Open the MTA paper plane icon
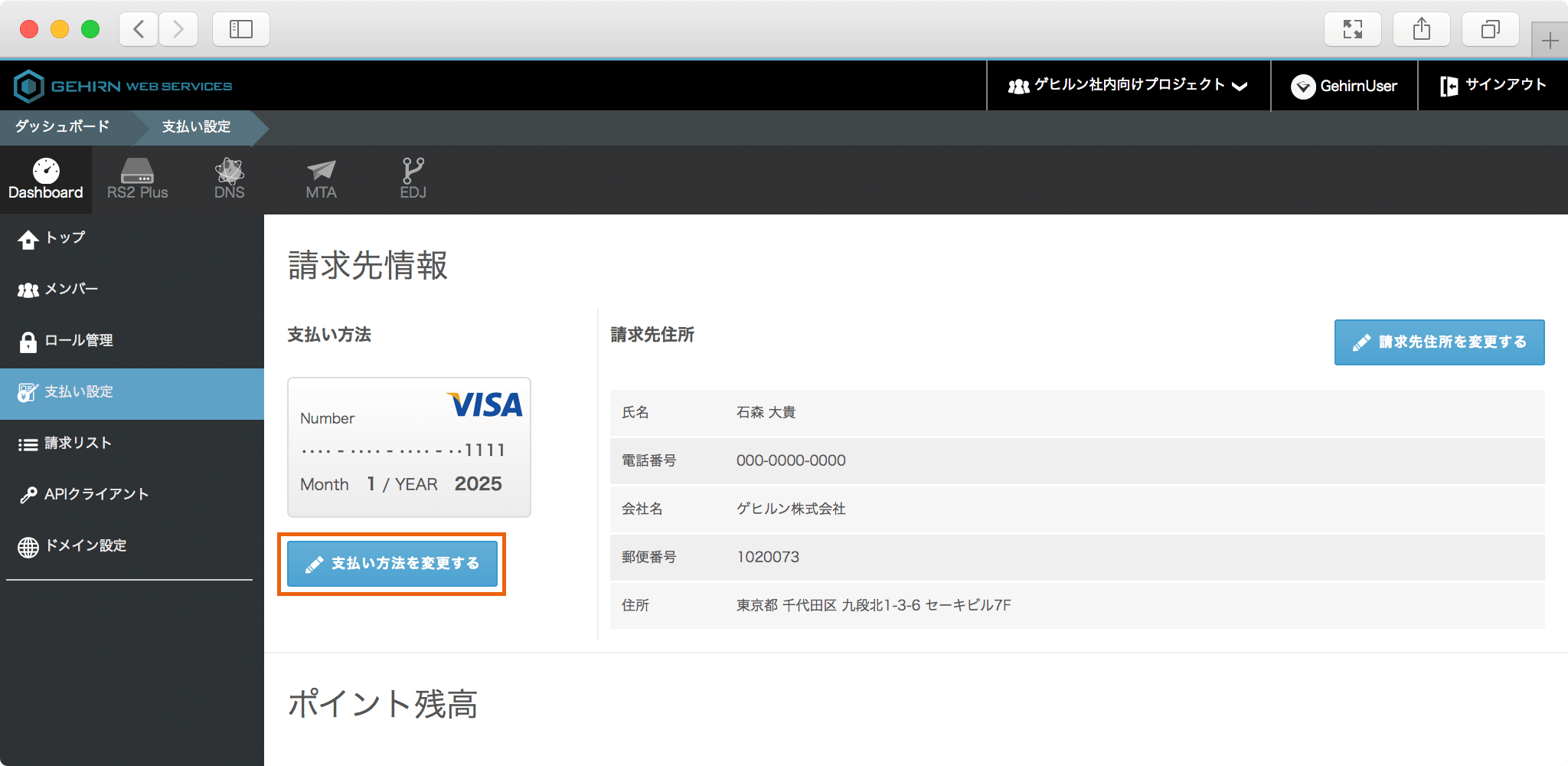The height and width of the screenshot is (766, 1568). point(321,179)
